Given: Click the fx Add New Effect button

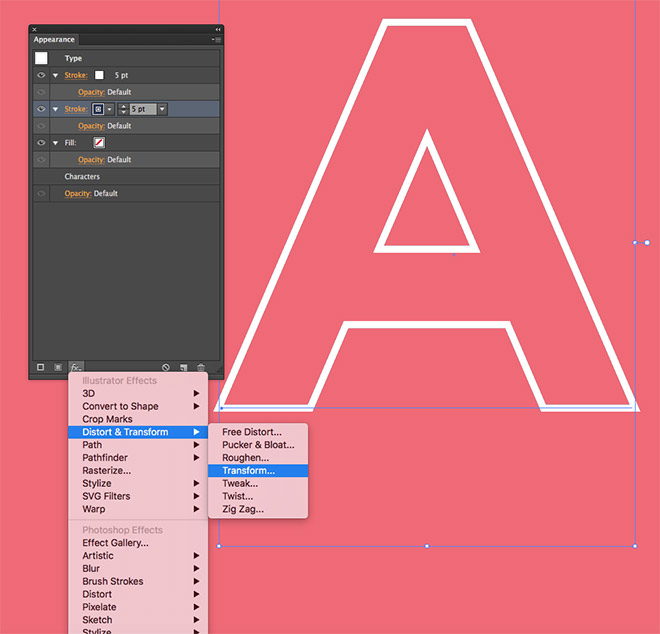Looking at the screenshot, I should pos(76,367).
